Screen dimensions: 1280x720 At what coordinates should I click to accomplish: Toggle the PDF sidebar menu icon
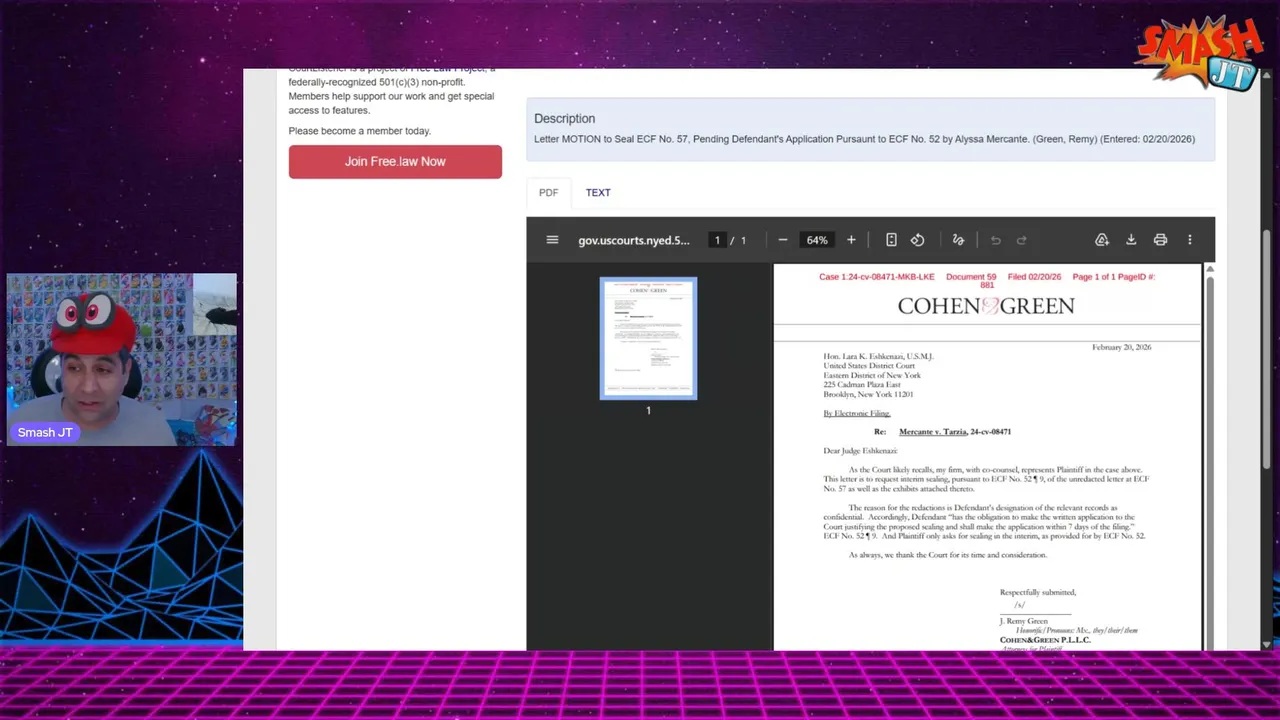[x=552, y=240]
